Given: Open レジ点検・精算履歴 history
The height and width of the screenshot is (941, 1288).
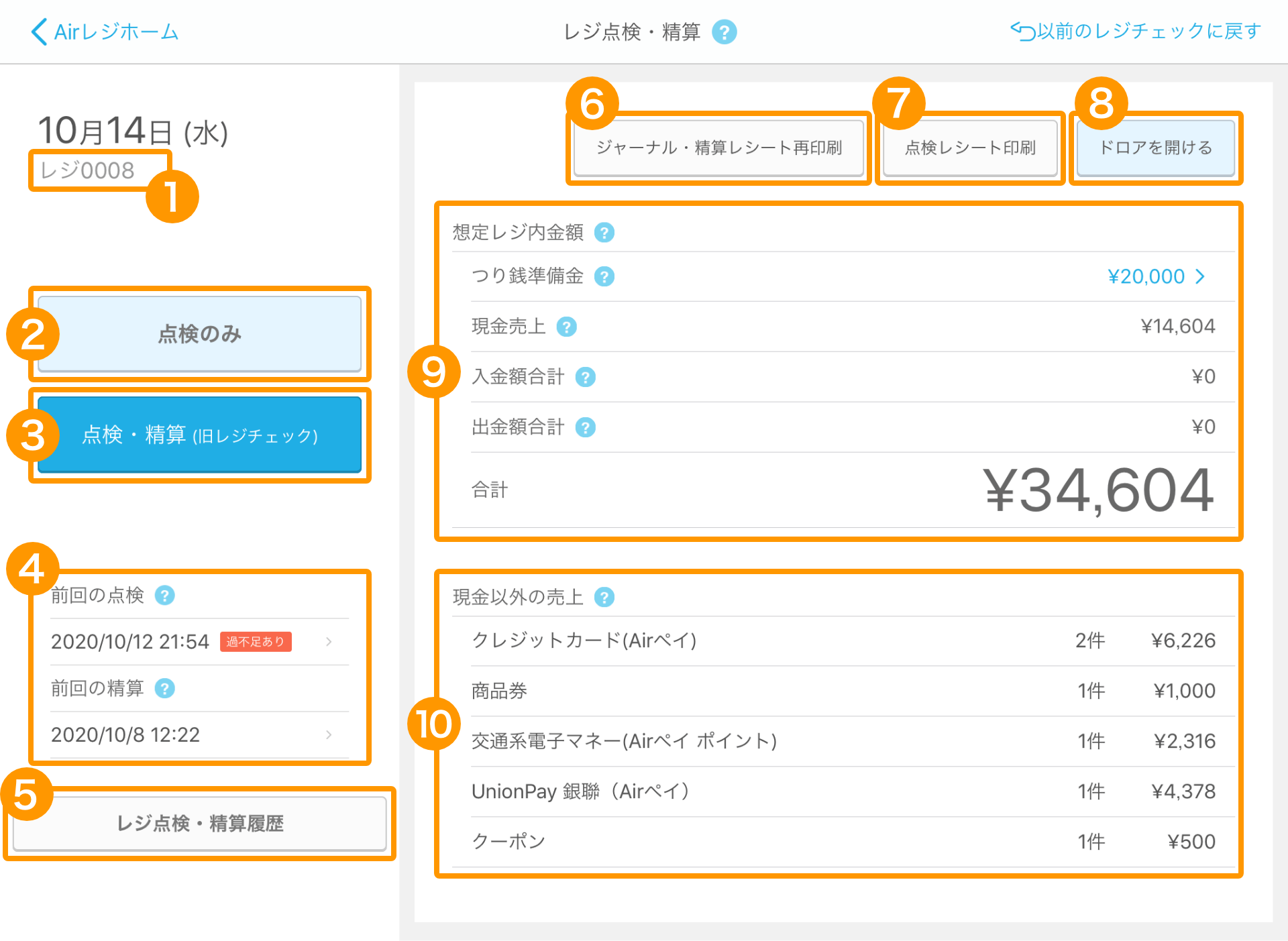Looking at the screenshot, I should (200, 823).
